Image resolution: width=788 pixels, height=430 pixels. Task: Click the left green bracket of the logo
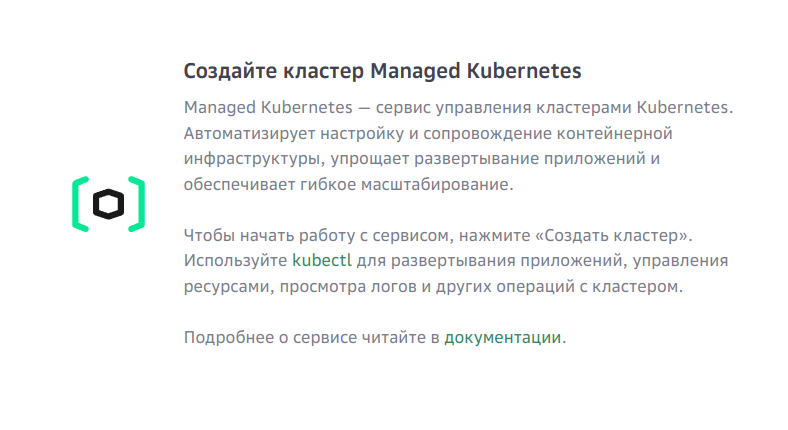(x=80, y=204)
